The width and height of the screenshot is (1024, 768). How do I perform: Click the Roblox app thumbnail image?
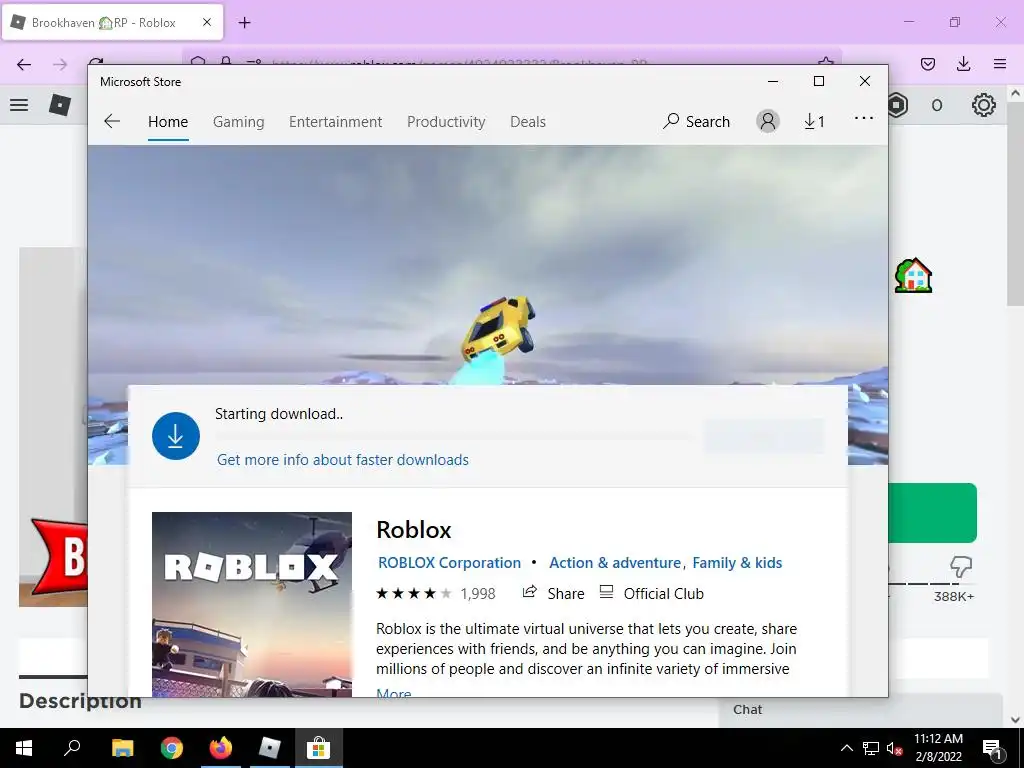tap(251, 604)
